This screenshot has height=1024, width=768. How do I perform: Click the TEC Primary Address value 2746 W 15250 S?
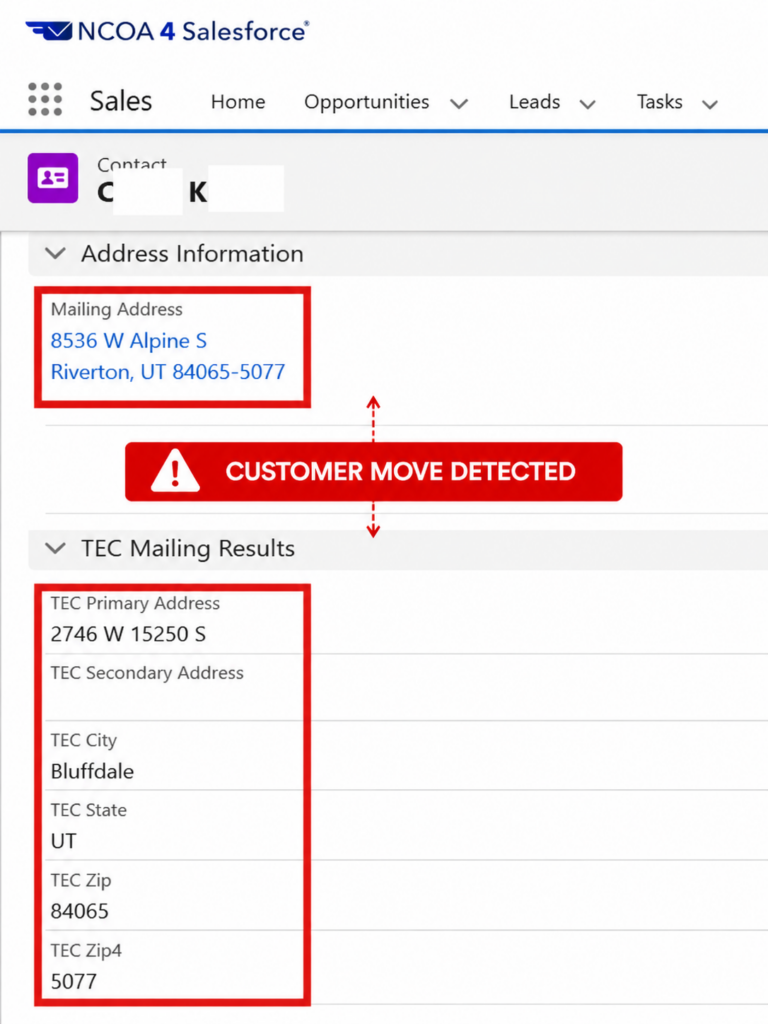(x=128, y=633)
